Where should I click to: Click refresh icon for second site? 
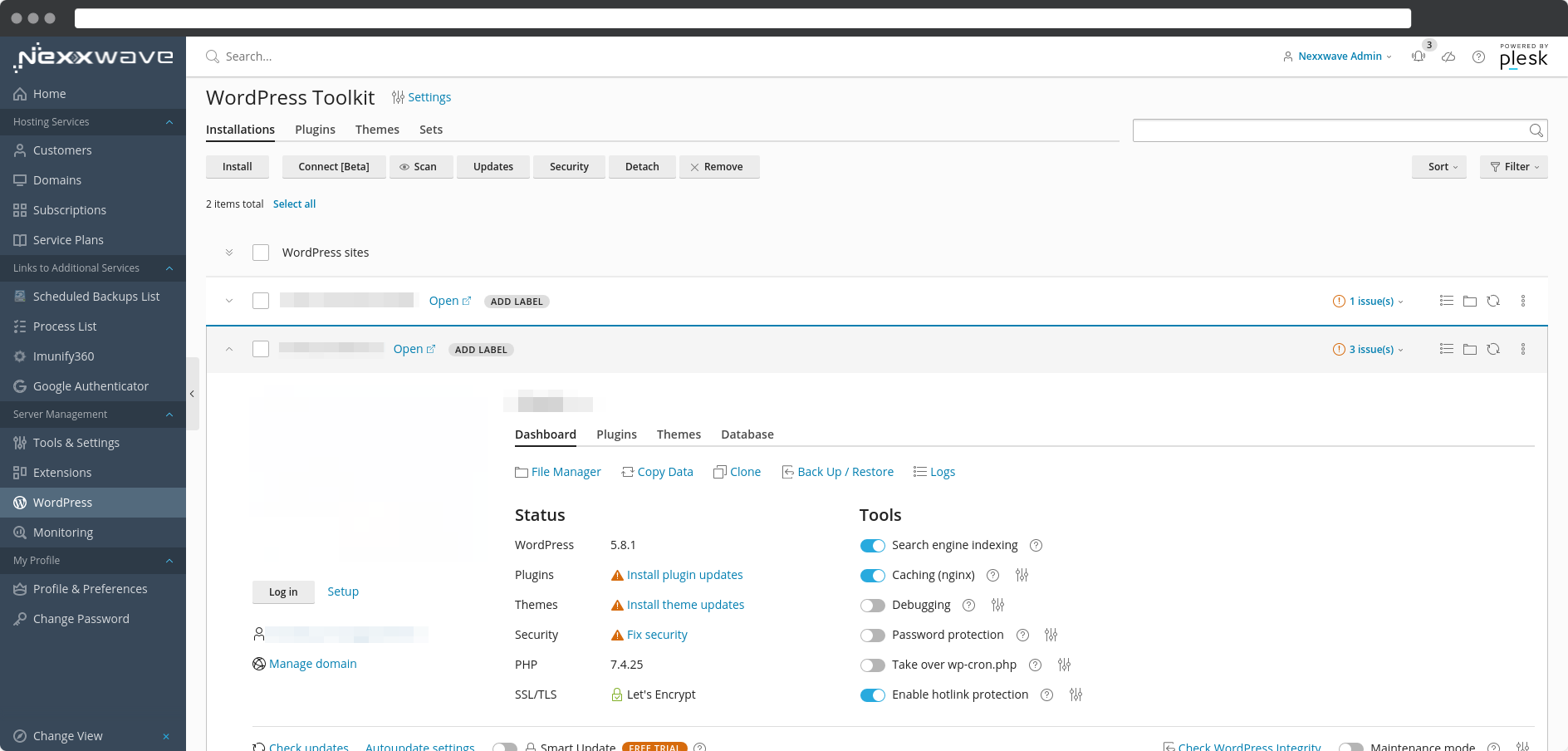coord(1493,349)
